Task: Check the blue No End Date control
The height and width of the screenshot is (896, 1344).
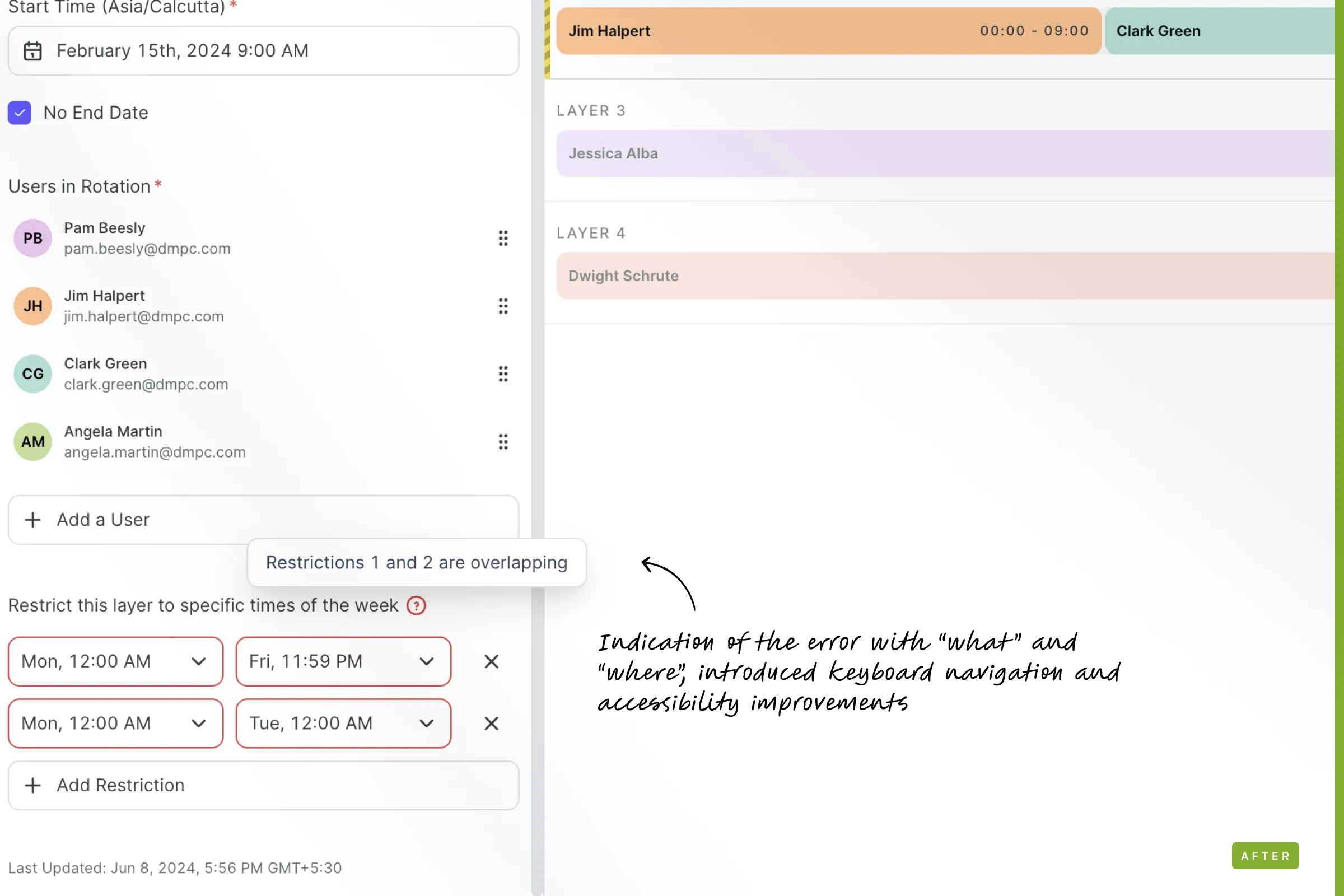Action: (20, 111)
